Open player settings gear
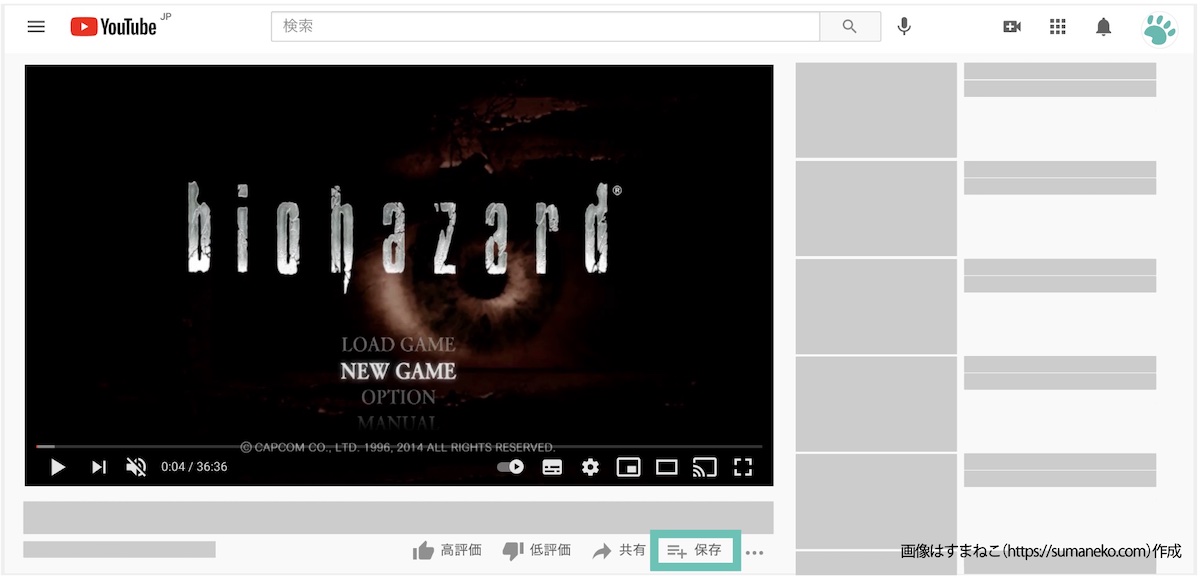 [590, 467]
